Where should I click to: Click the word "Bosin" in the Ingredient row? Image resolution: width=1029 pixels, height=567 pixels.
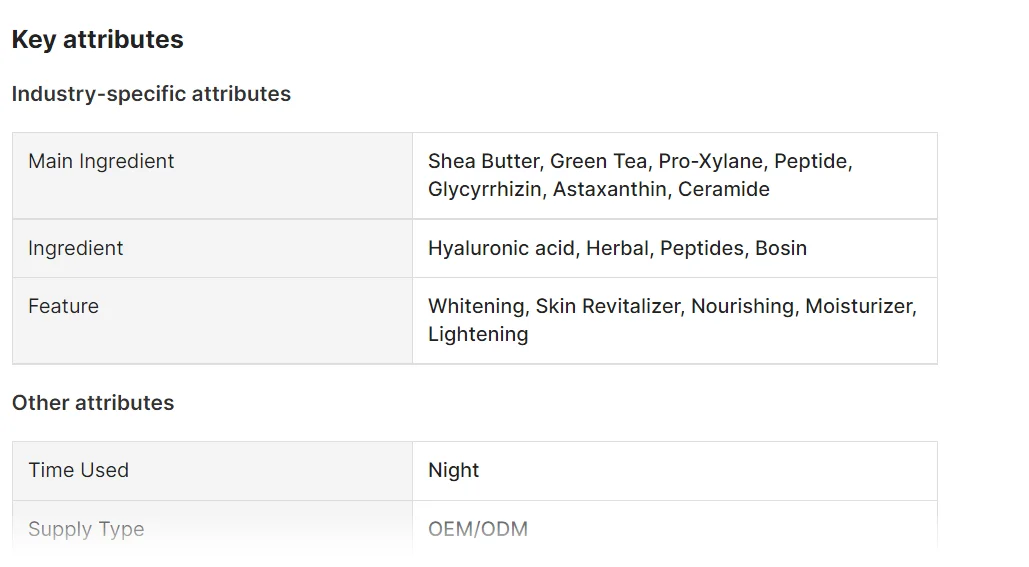781,248
